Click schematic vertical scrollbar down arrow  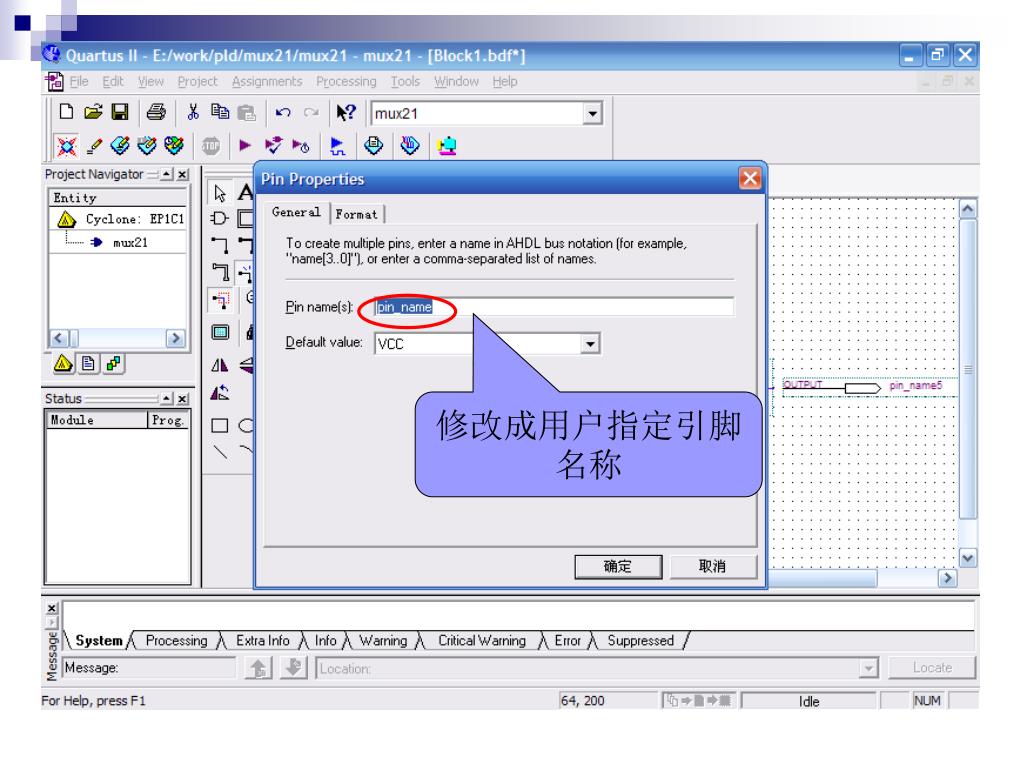(968, 558)
